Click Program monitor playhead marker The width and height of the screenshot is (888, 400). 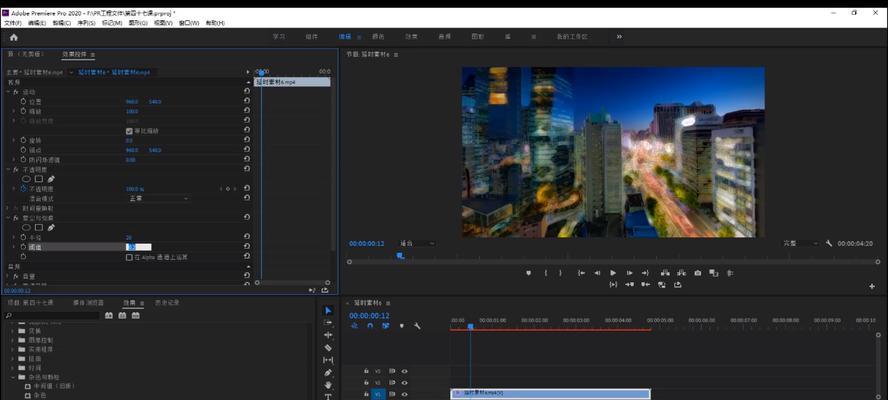point(400,256)
